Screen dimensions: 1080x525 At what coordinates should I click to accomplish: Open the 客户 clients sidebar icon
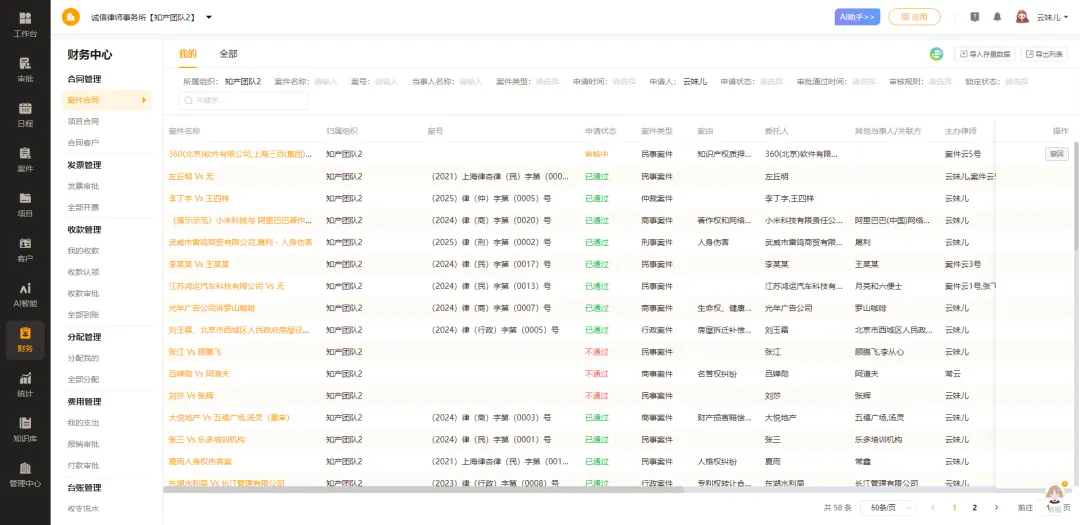[25, 248]
